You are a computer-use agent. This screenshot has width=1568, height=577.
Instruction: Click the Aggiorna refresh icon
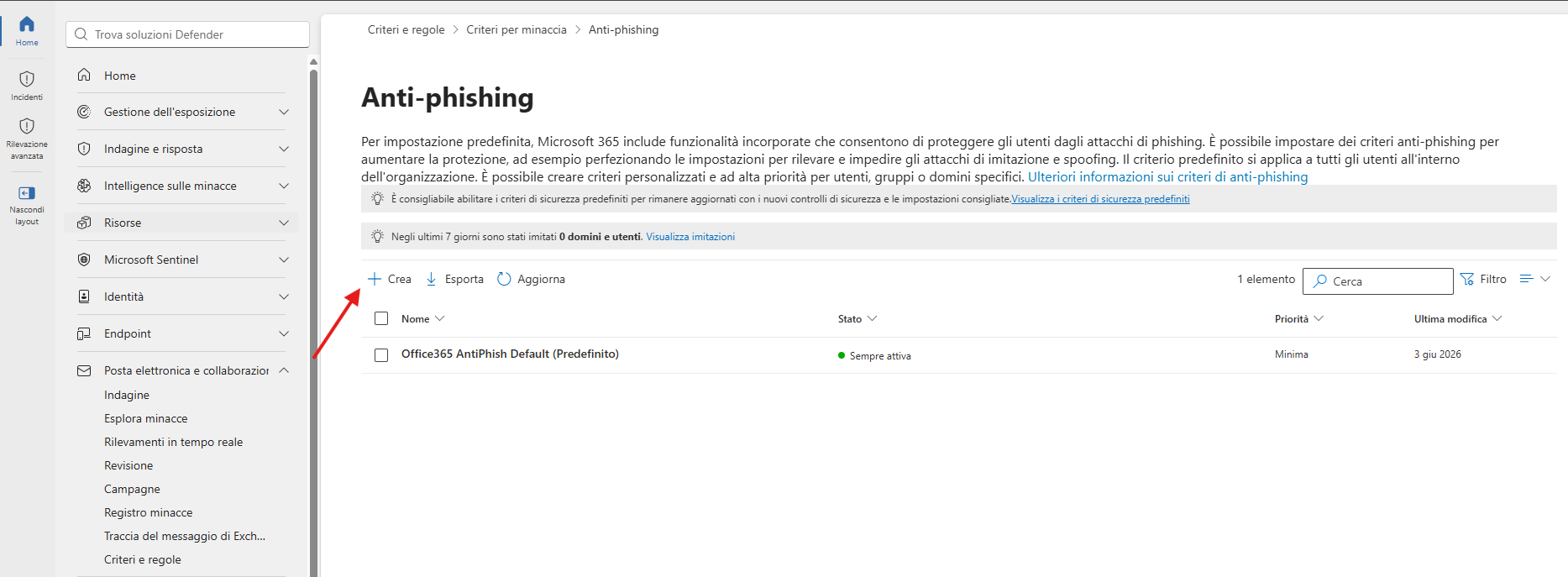pyautogui.click(x=504, y=279)
